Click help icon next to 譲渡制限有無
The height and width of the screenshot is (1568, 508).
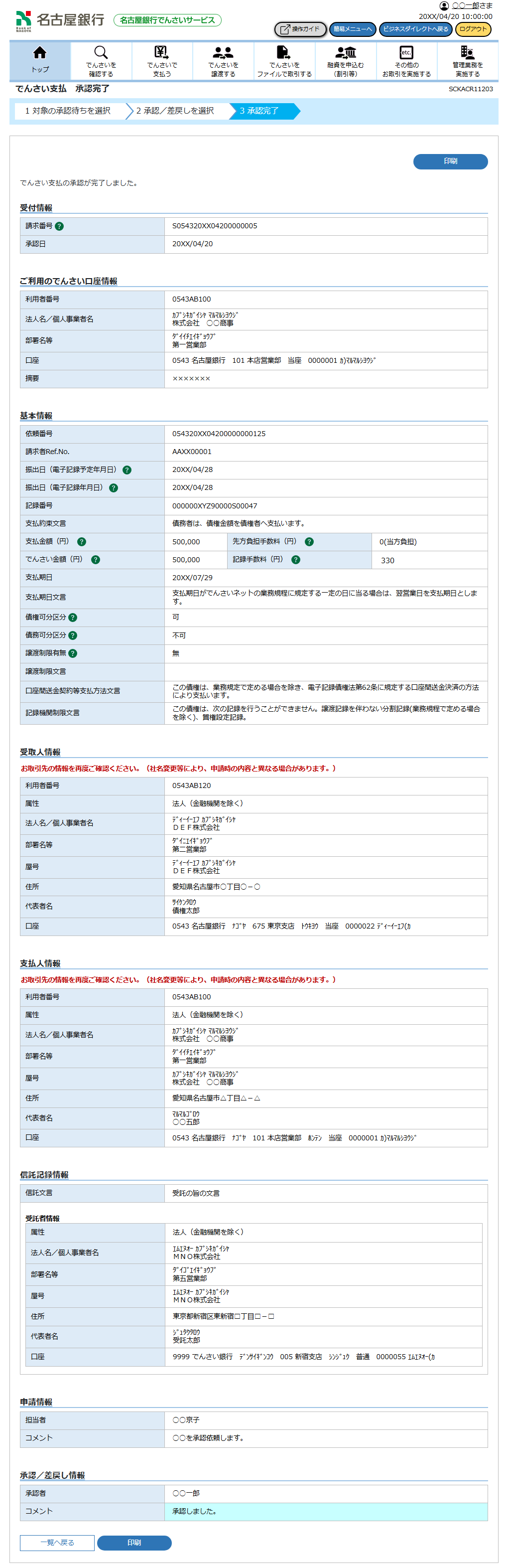[x=73, y=654]
